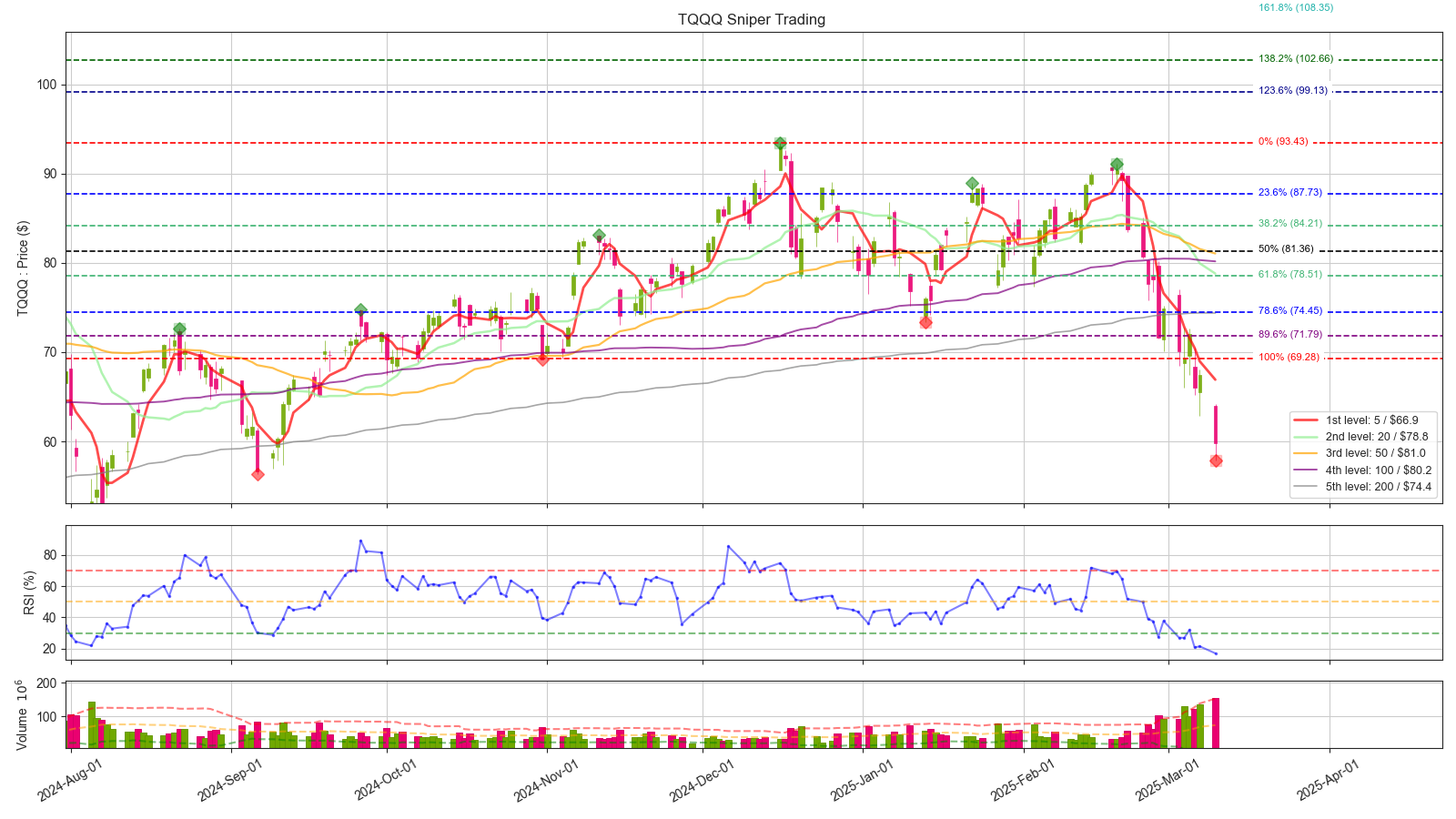This screenshot has height=819, width=1456.
Task: Click the 2024-Nov-01 date axis label
Action: pyautogui.click(x=546, y=781)
